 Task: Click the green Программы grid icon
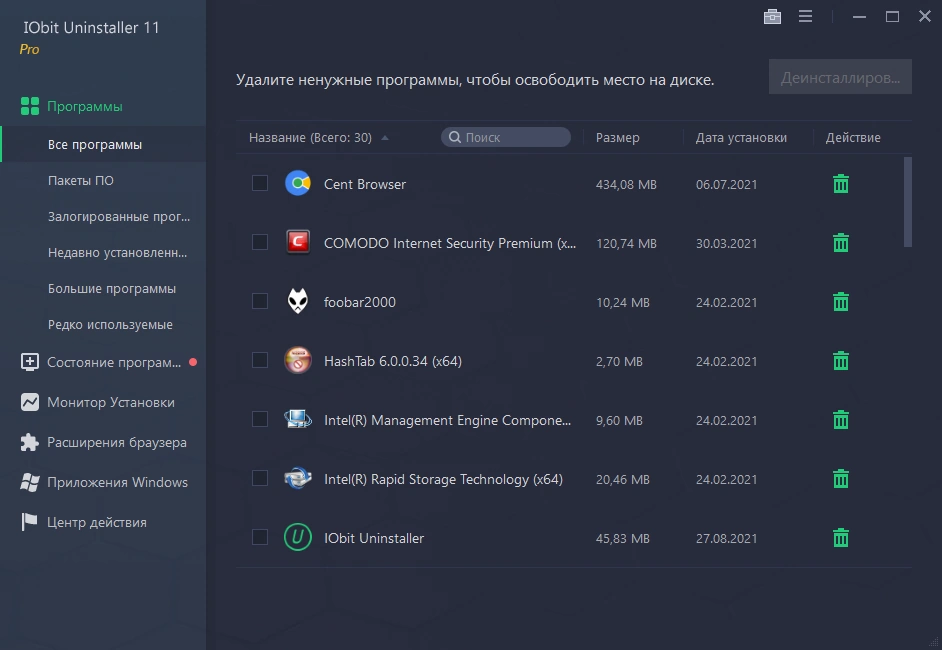click(x=30, y=106)
